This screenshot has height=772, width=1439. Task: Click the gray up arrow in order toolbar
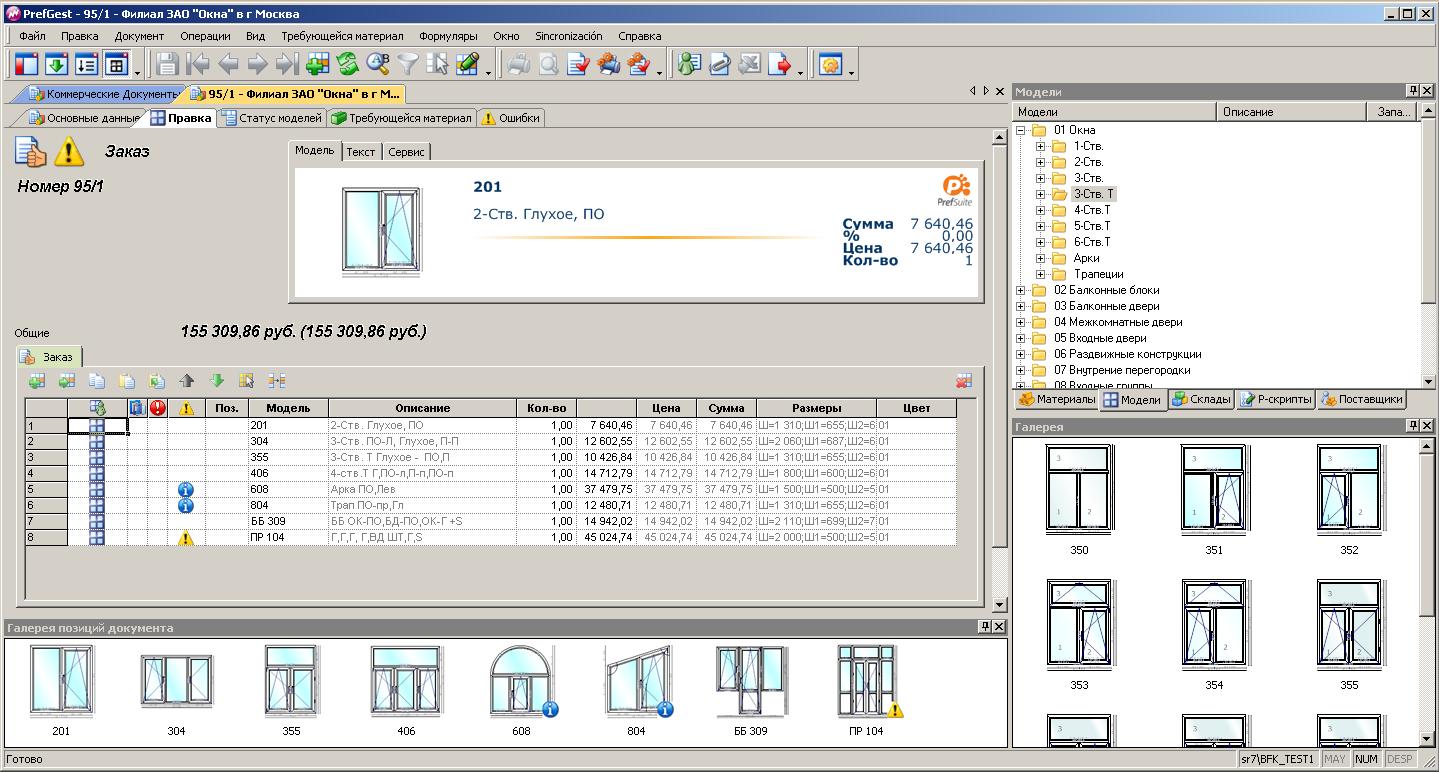click(187, 381)
